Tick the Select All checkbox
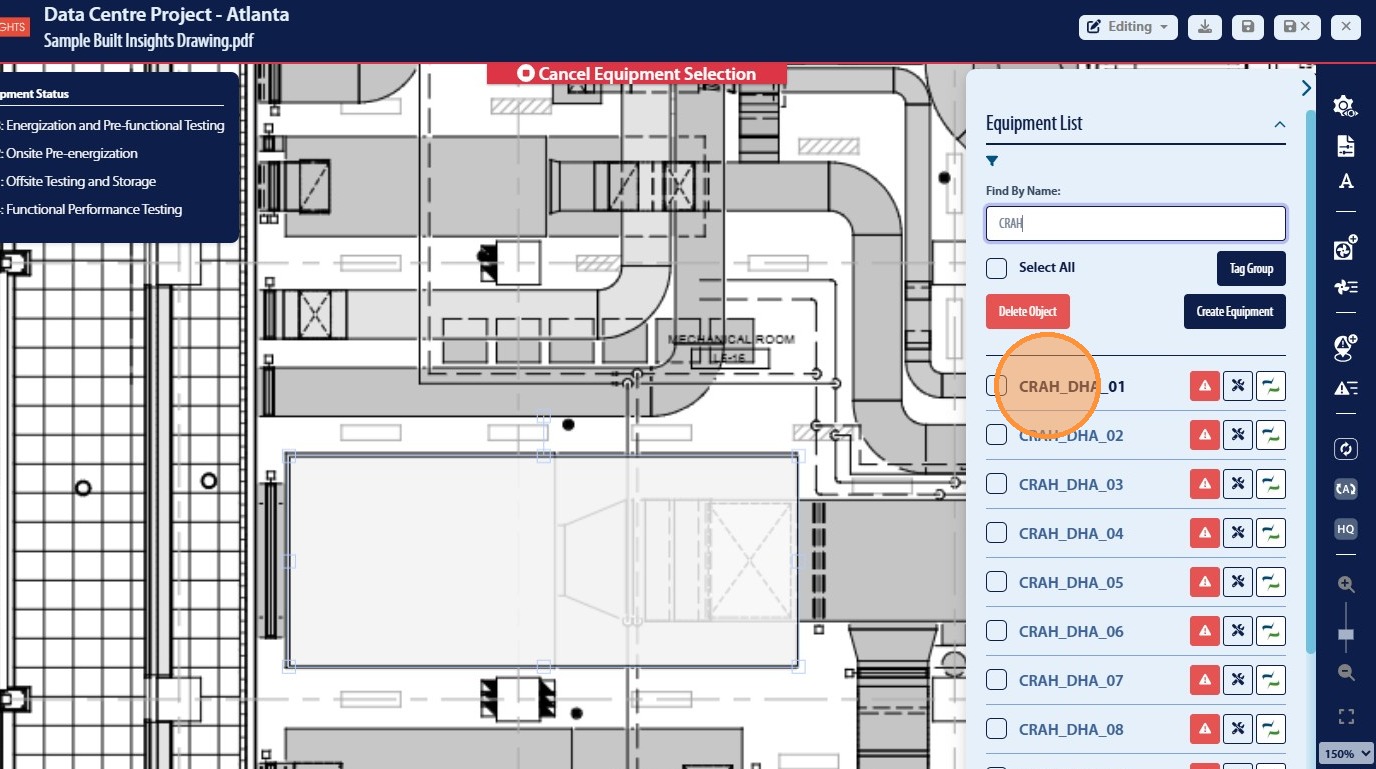The width and height of the screenshot is (1376, 769). pos(996,268)
